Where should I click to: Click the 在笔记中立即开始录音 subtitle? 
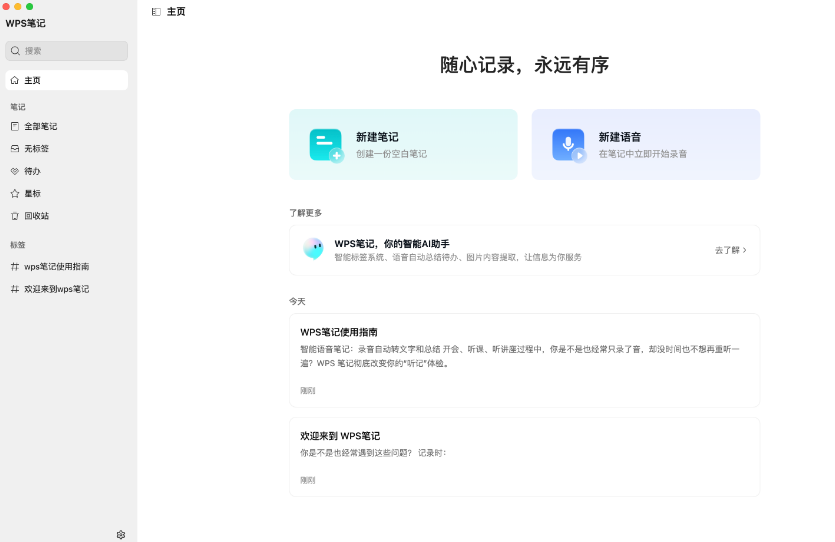(643, 154)
